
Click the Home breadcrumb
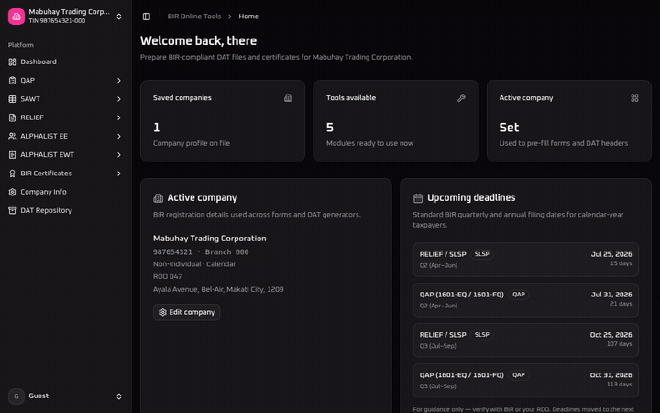(248, 16)
